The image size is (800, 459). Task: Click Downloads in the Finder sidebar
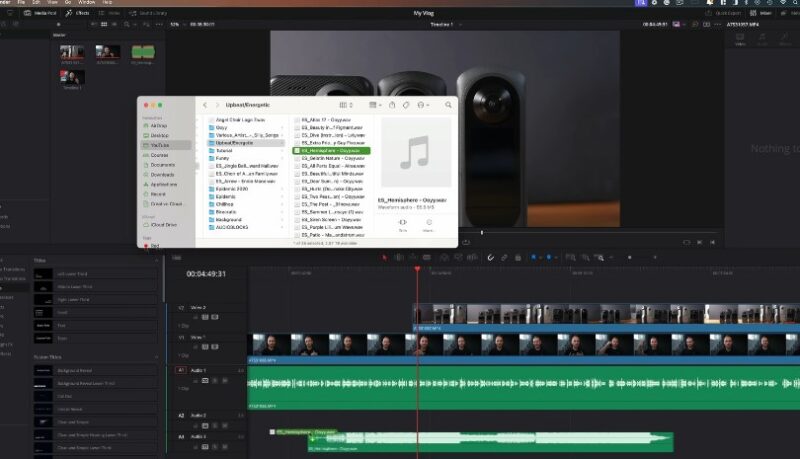pos(162,174)
